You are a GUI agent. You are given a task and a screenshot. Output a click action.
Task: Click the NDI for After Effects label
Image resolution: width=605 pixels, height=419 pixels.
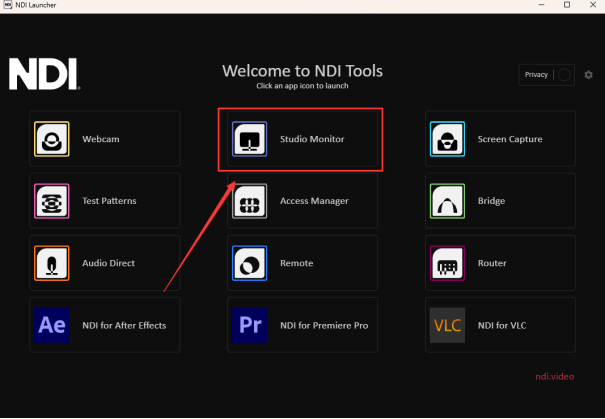[x=124, y=325]
